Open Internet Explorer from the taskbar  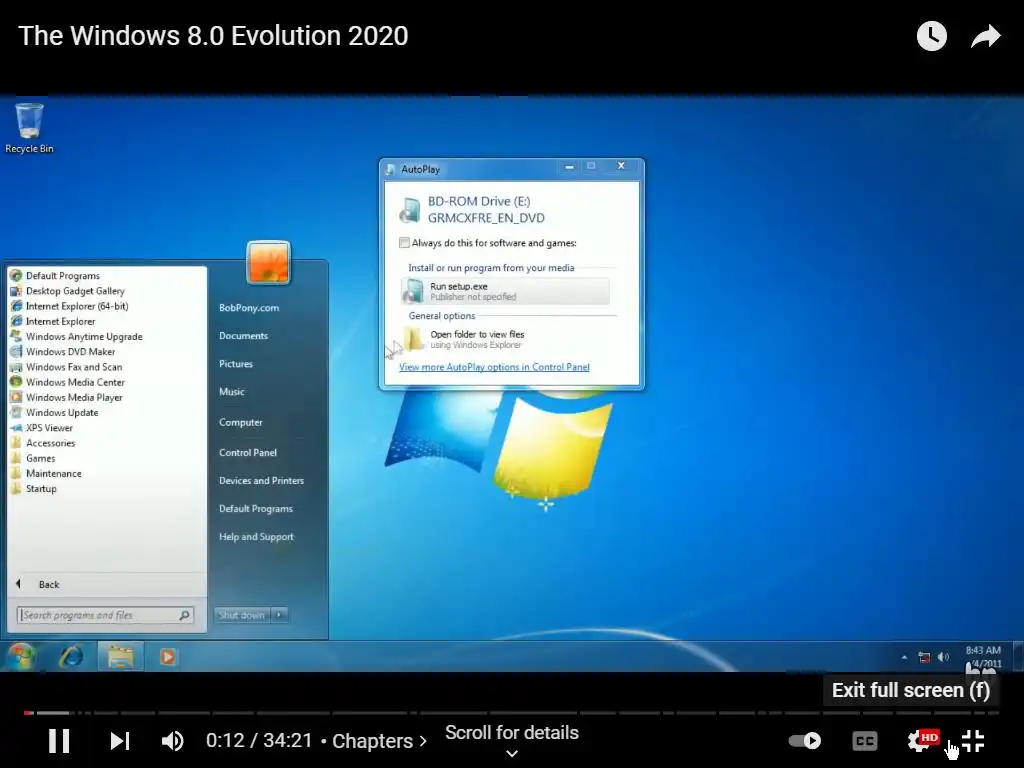[x=71, y=656]
